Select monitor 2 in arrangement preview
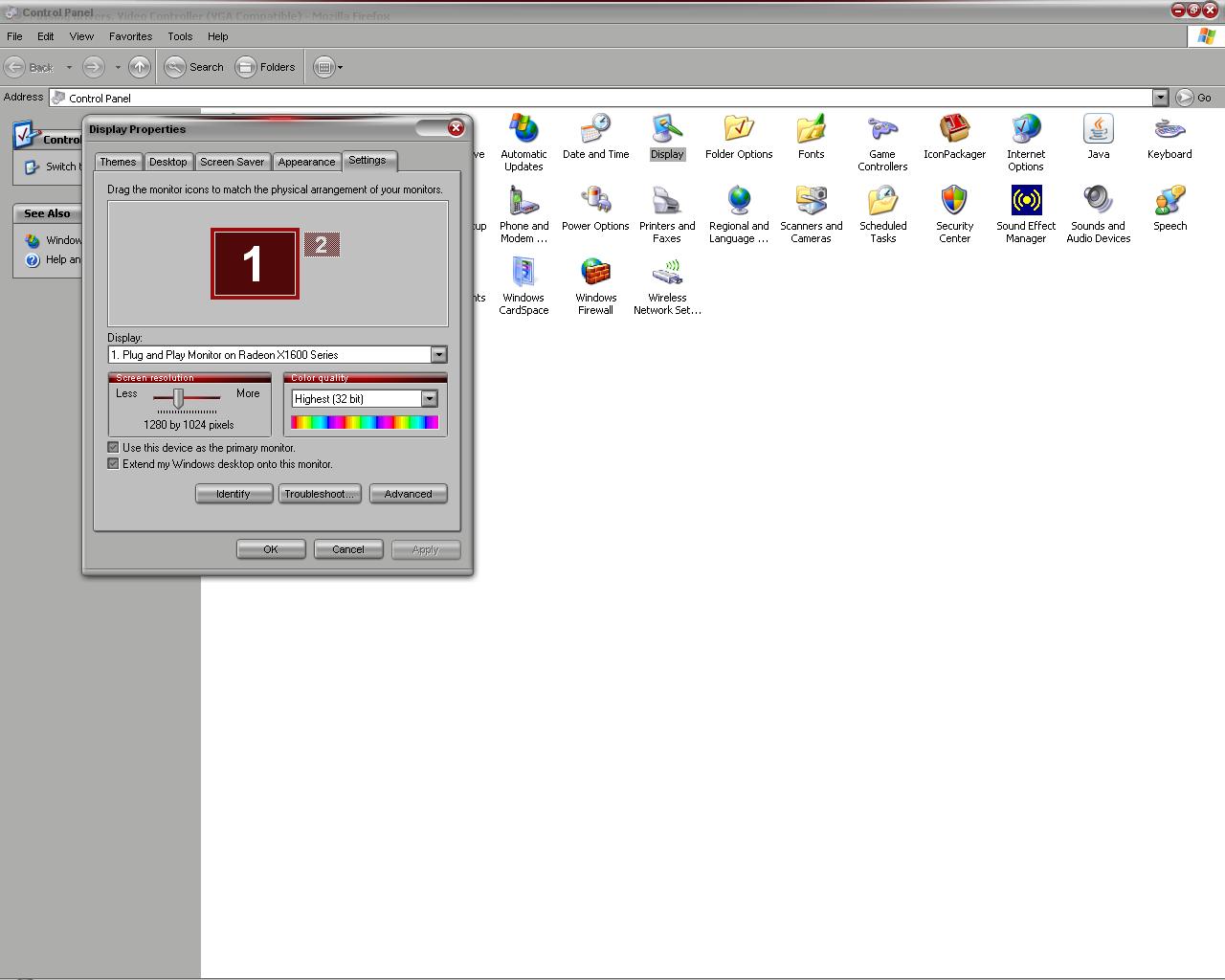The image size is (1225, 980). (x=322, y=244)
